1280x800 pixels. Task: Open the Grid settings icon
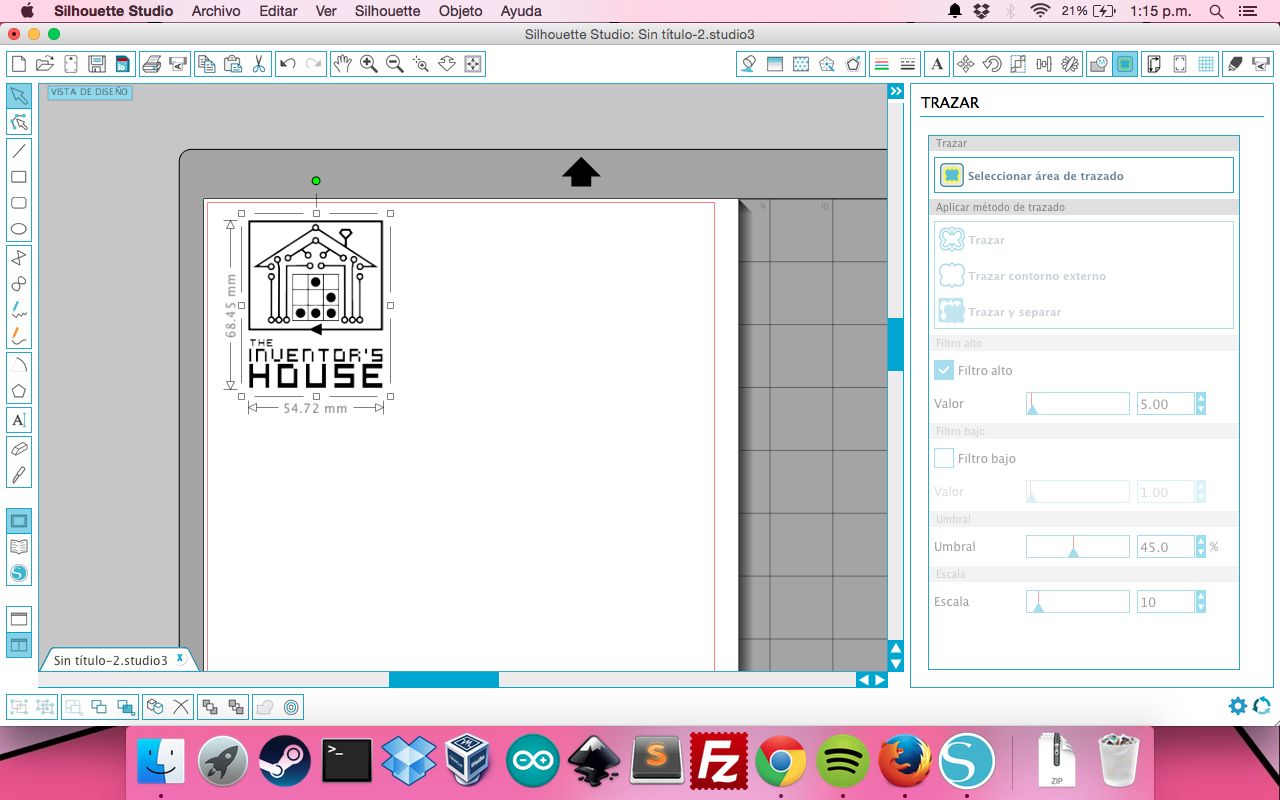(1206, 64)
